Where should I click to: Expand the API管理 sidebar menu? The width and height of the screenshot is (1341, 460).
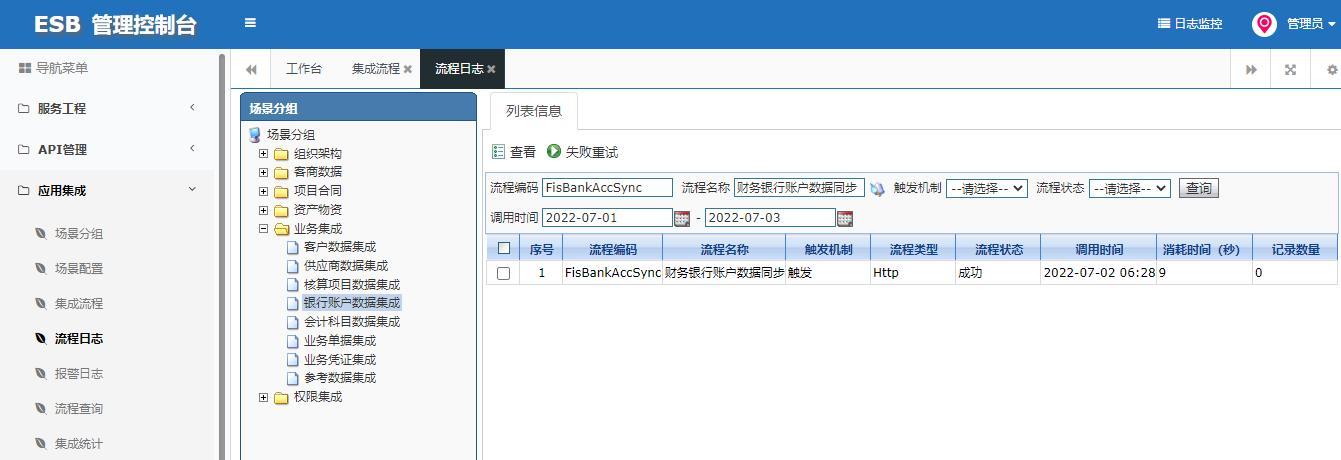point(107,149)
